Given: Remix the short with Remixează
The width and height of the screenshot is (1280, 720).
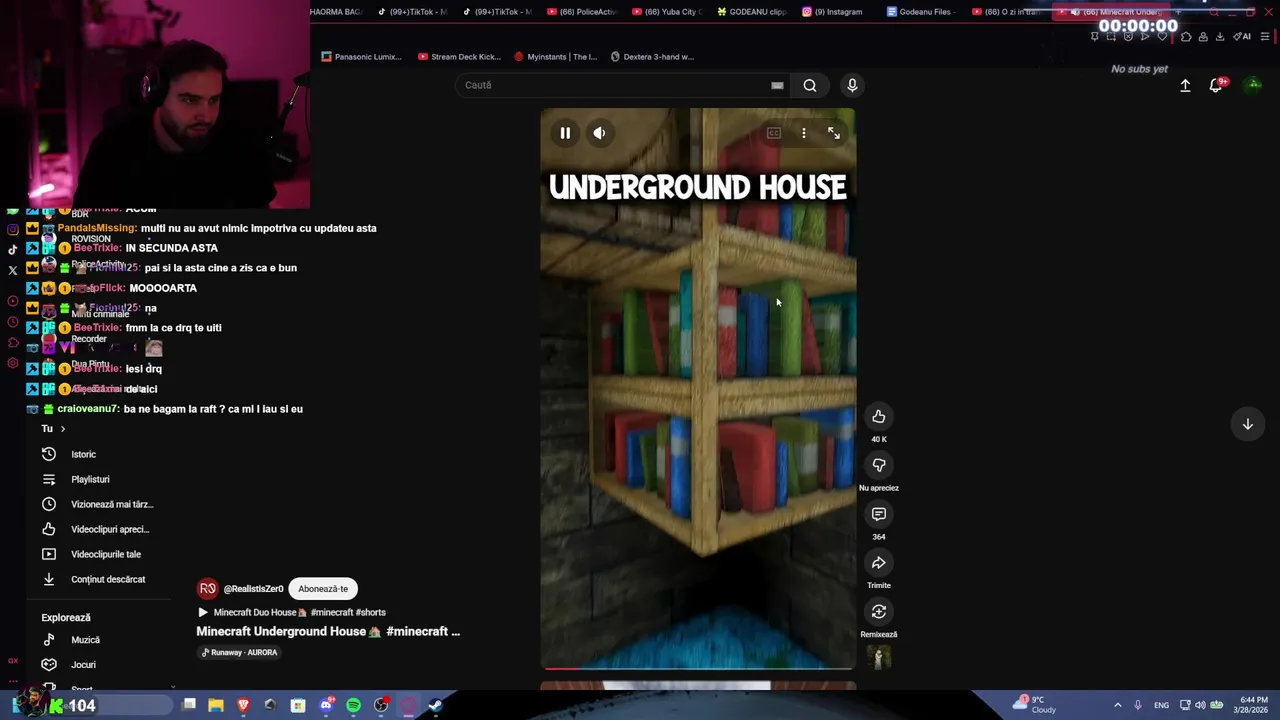Looking at the screenshot, I should pyautogui.click(x=879, y=612).
